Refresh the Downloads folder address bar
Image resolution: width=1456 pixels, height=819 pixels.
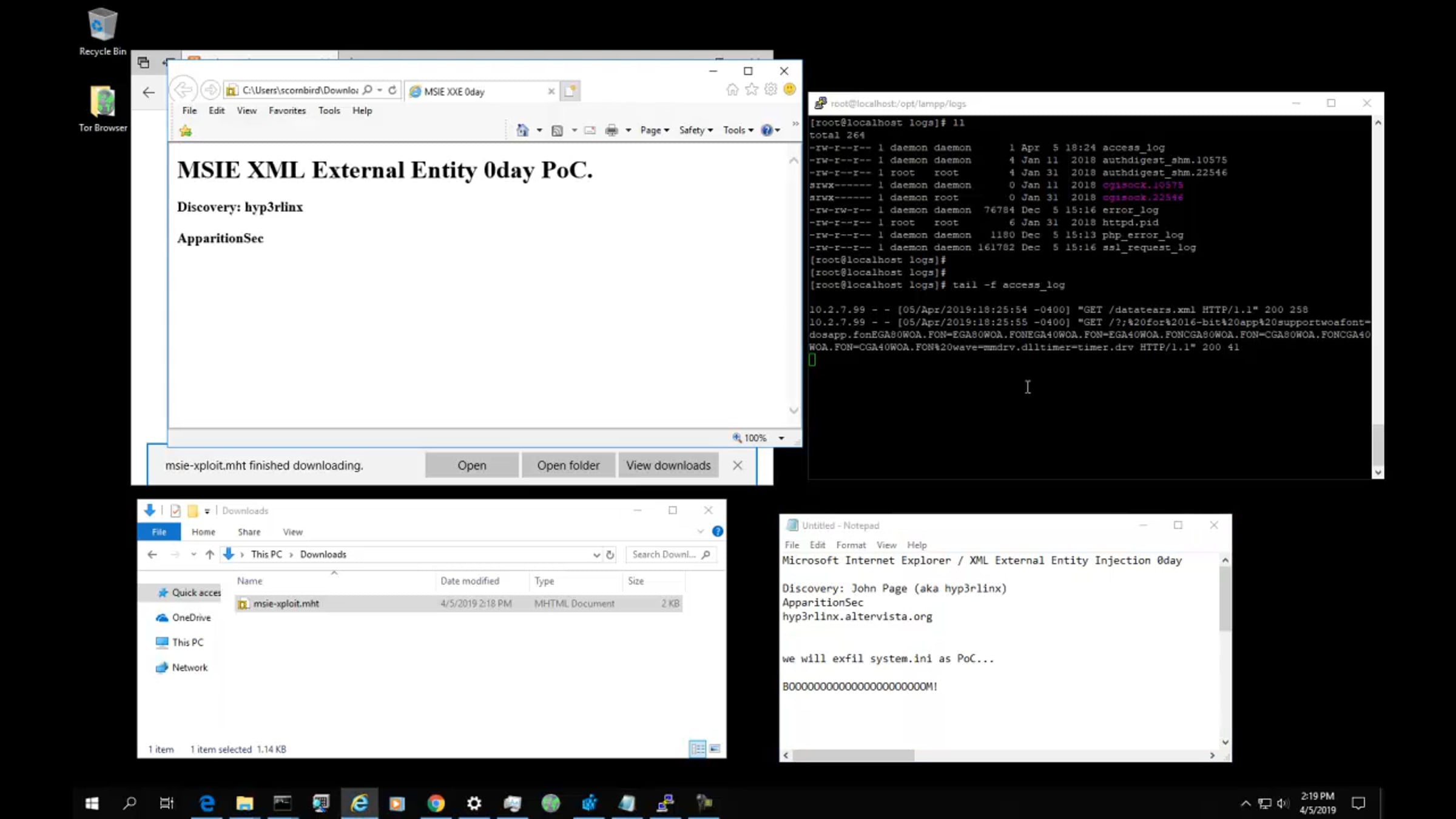(x=610, y=554)
